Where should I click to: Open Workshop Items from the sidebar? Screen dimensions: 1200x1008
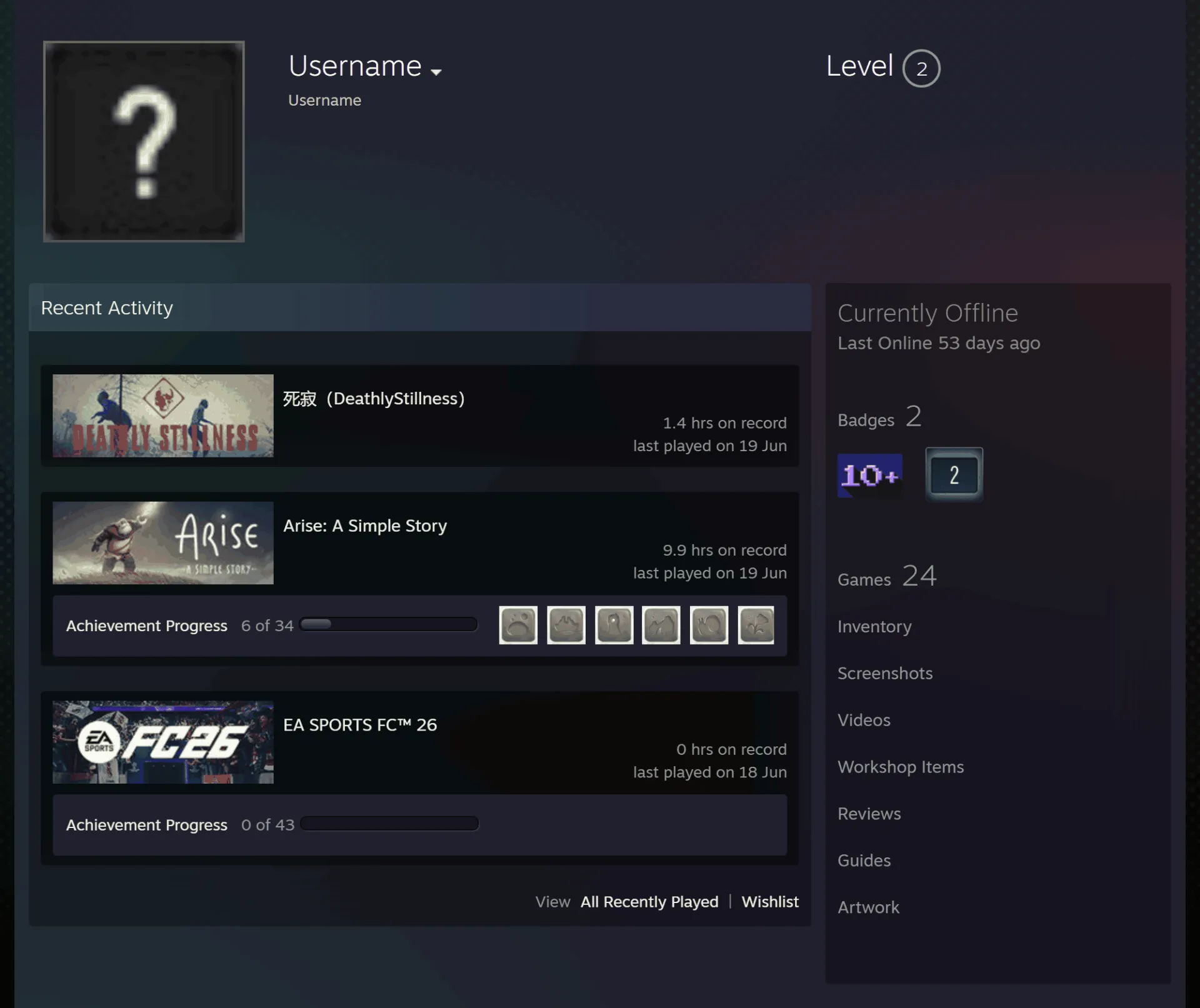tap(901, 767)
